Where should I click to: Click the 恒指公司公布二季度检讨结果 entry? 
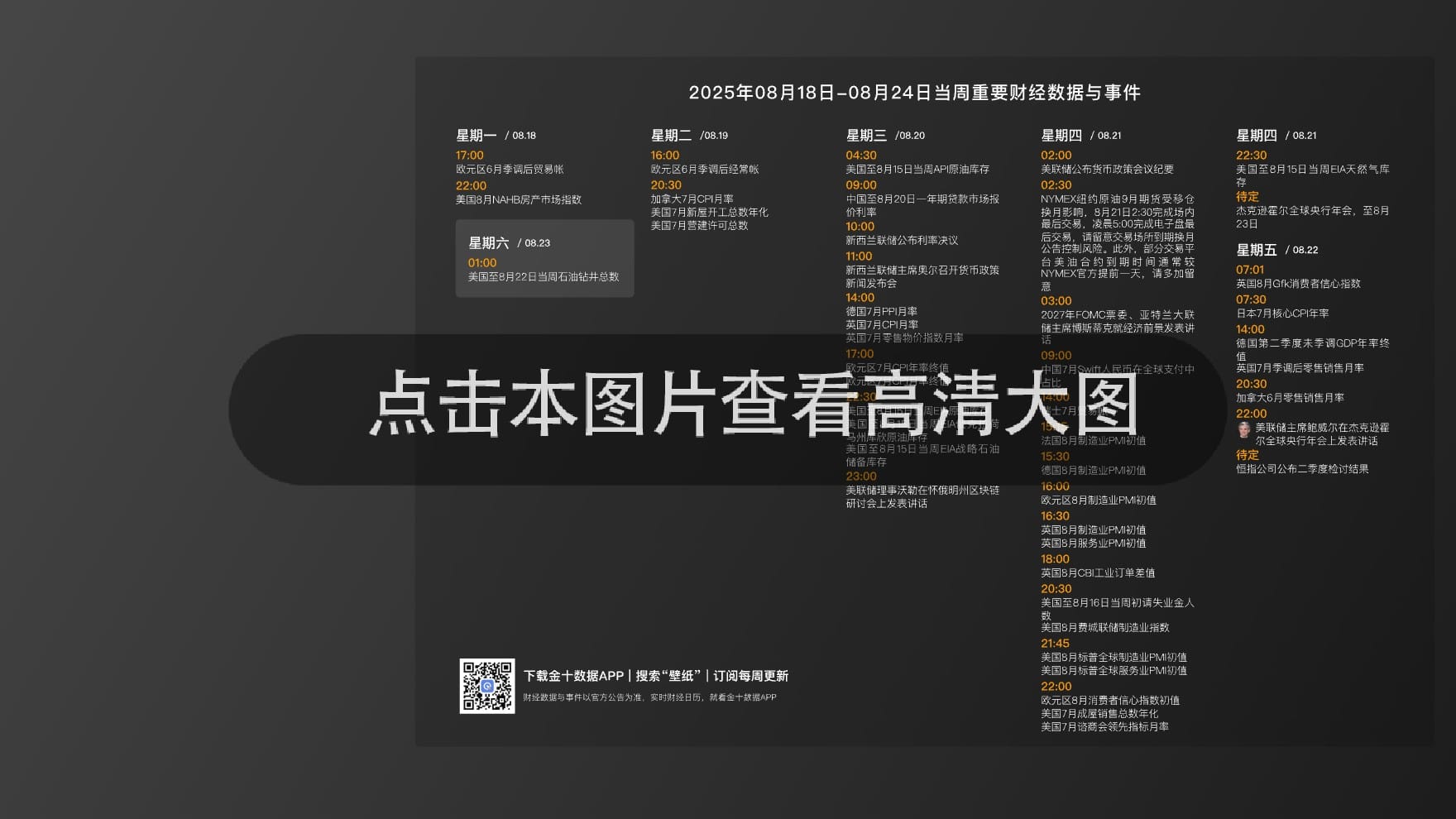(x=1302, y=469)
